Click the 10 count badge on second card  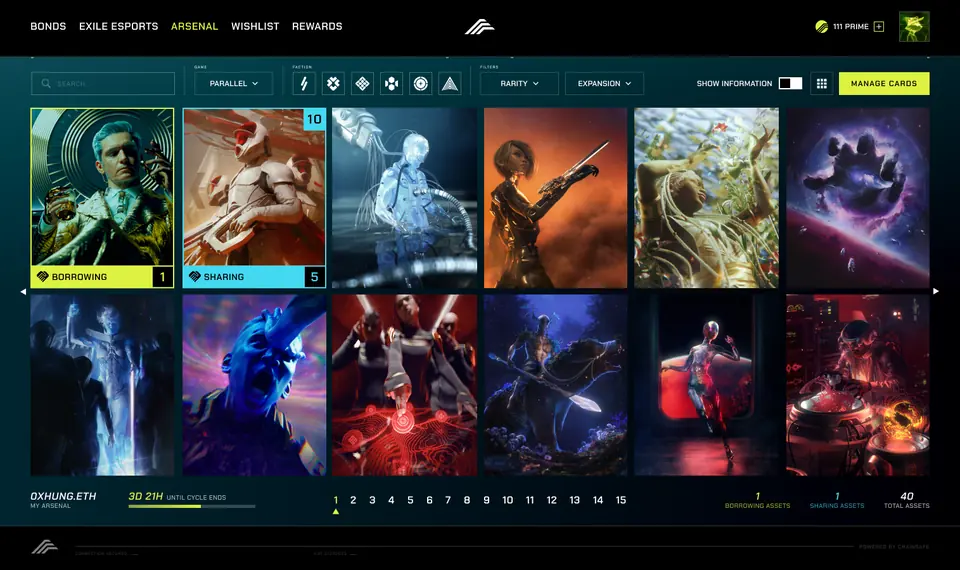(x=315, y=119)
